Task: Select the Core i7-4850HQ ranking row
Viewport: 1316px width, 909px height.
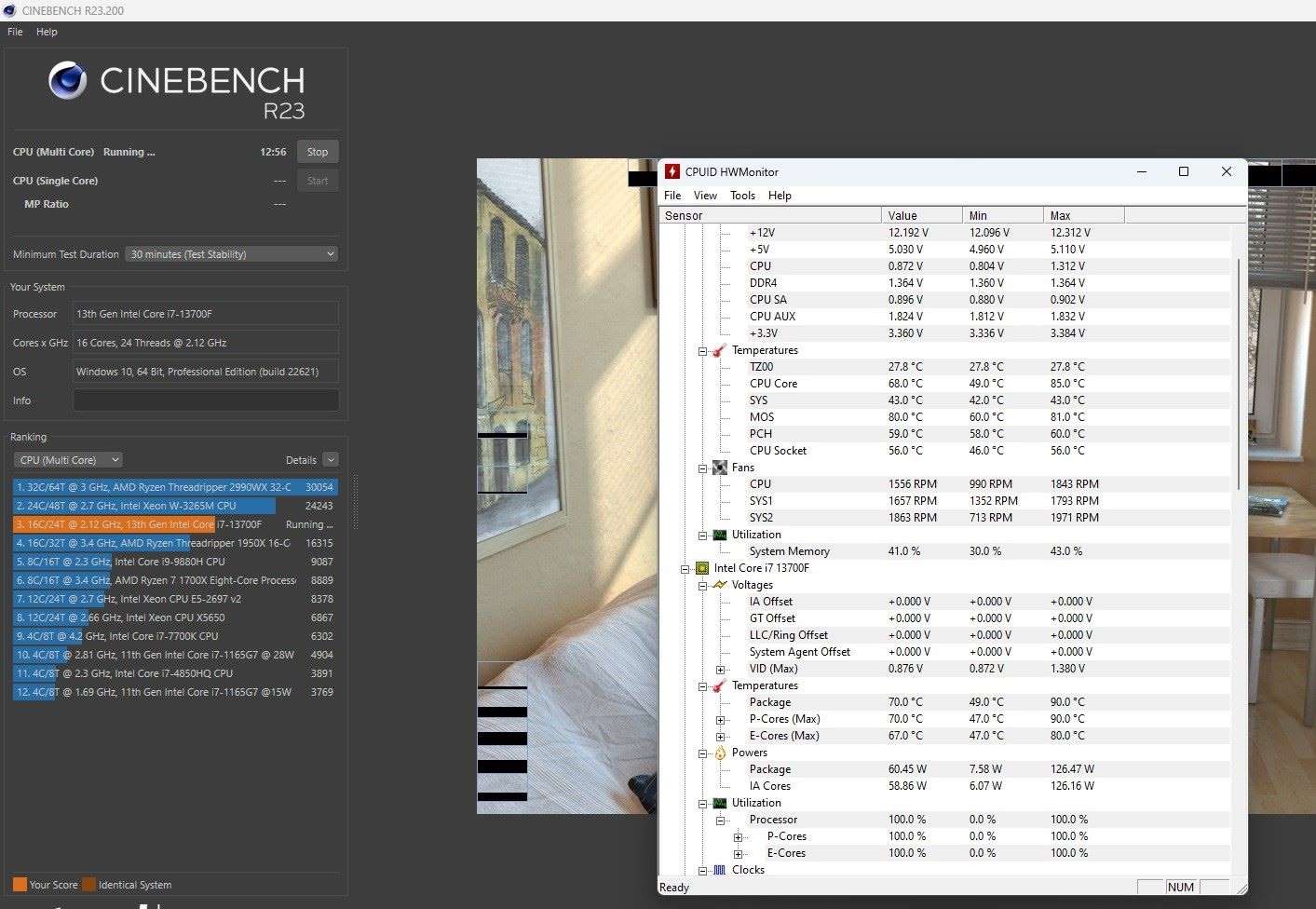Action: pyautogui.click(x=175, y=673)
